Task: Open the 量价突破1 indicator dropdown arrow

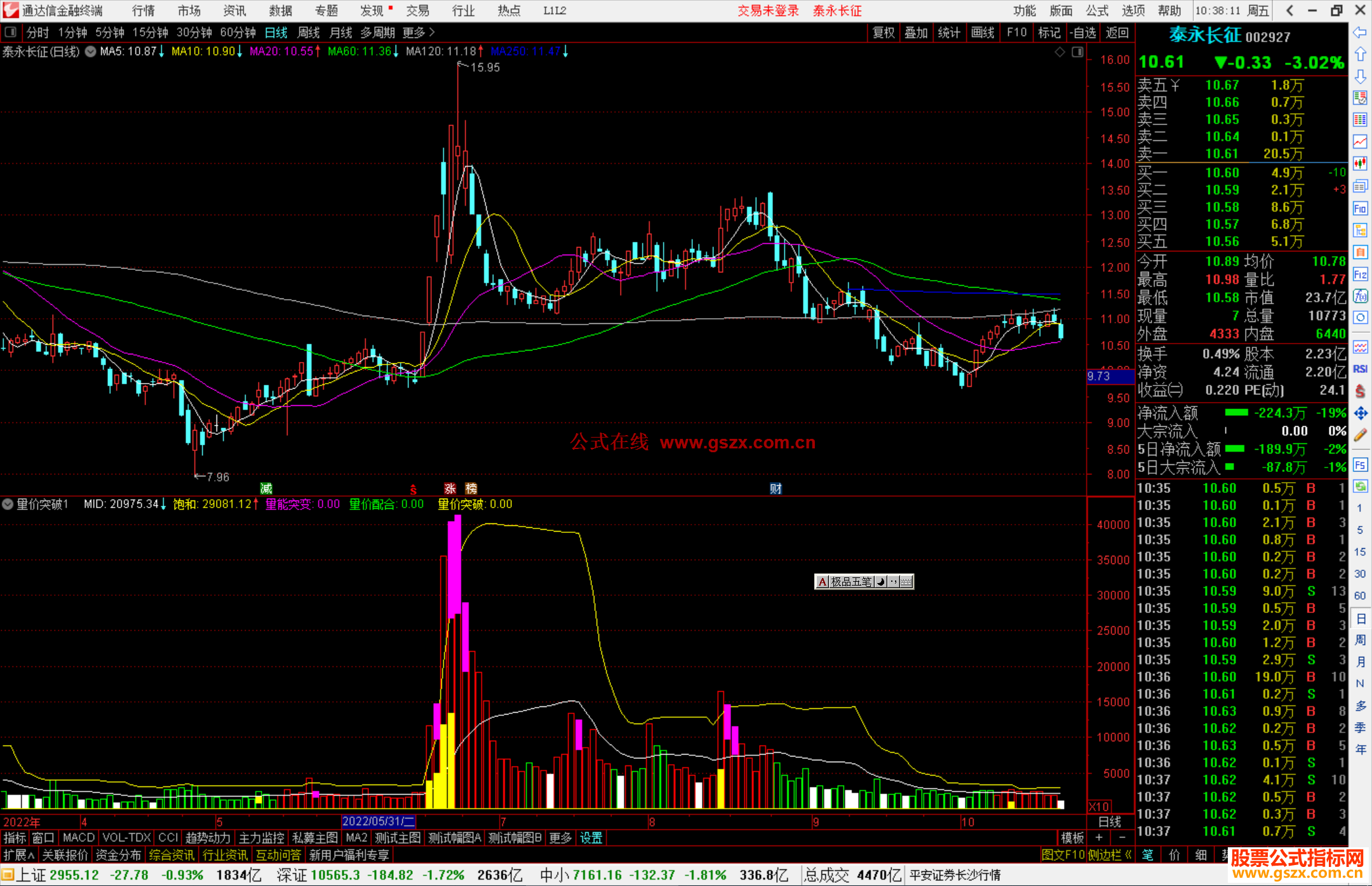Action: [x=8, y=504]
